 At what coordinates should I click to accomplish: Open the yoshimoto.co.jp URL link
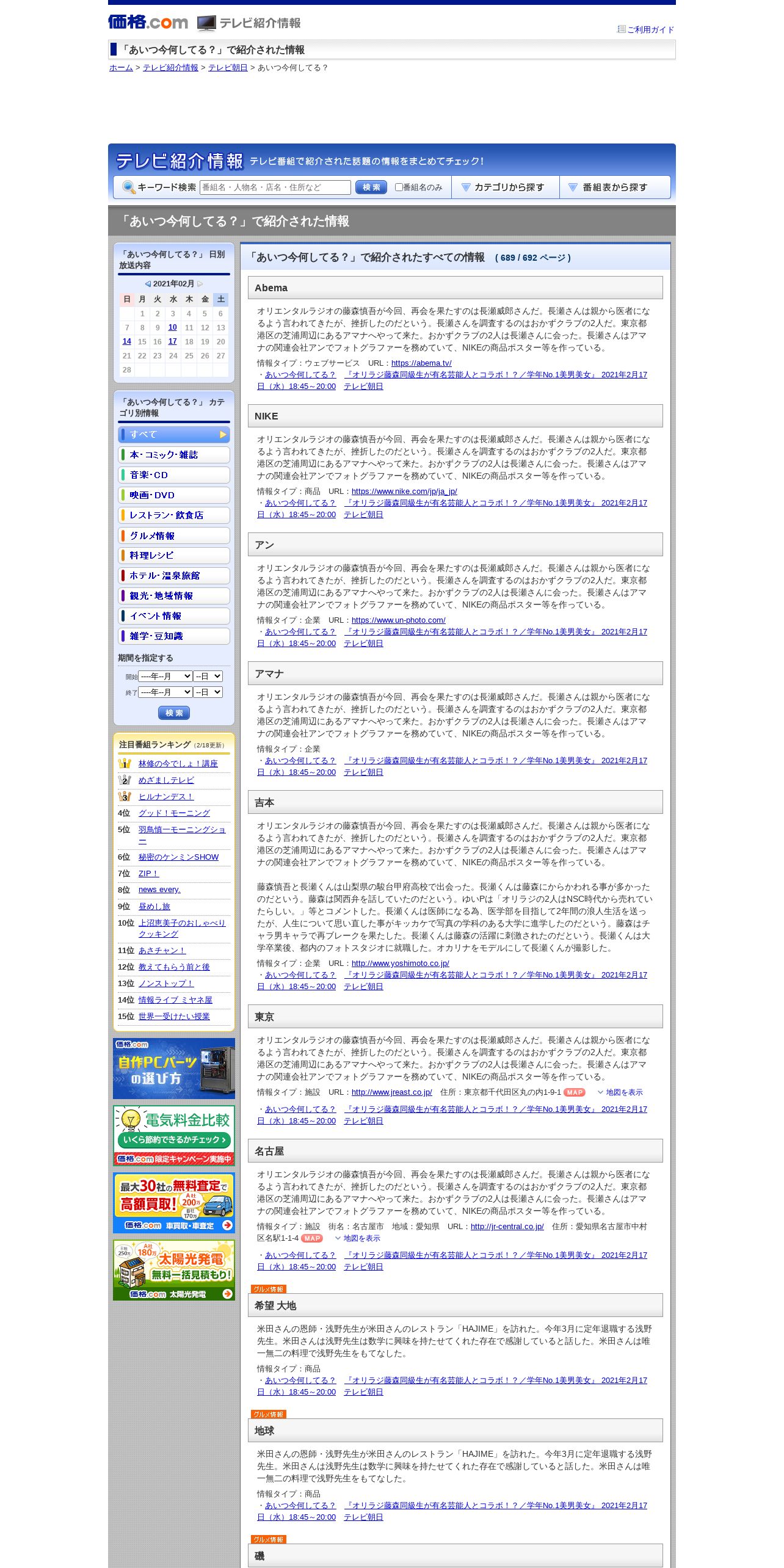(x=401, y=963)
